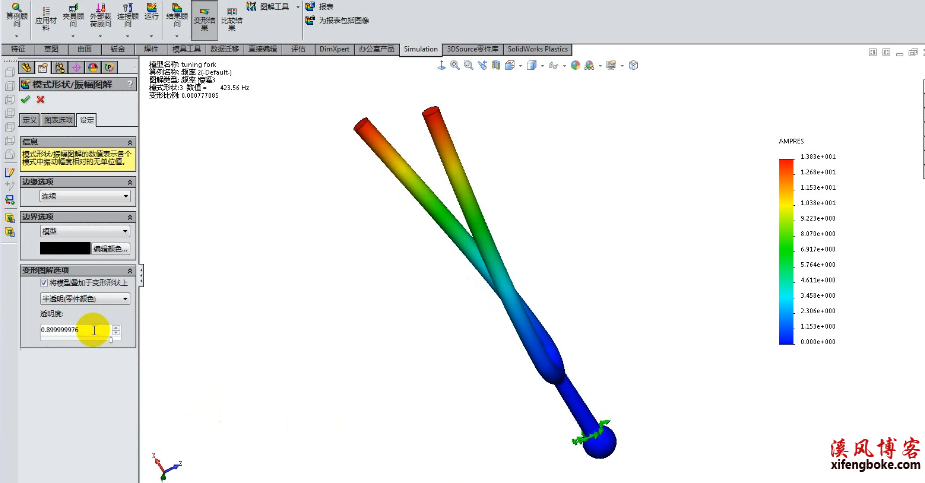Expand the Plot Tools dropdown arrow
Viewport: 925px width, 483px height.
298,6
